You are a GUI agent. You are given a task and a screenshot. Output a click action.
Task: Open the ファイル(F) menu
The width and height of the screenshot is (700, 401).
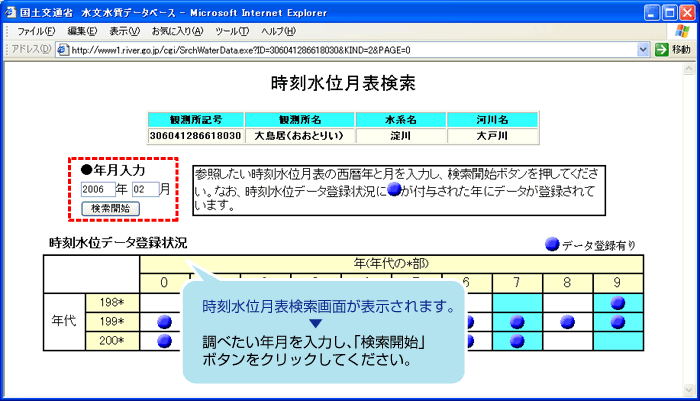[x=35, y=31]
